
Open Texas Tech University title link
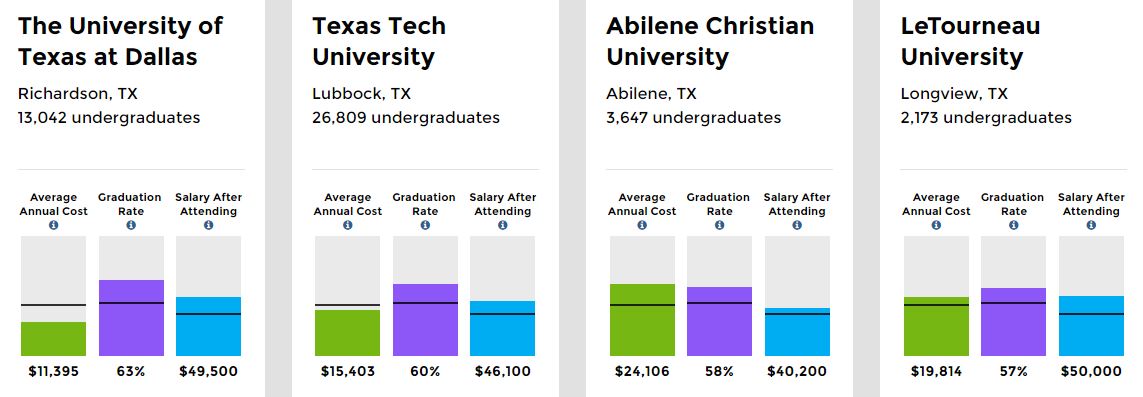[379, 41]
